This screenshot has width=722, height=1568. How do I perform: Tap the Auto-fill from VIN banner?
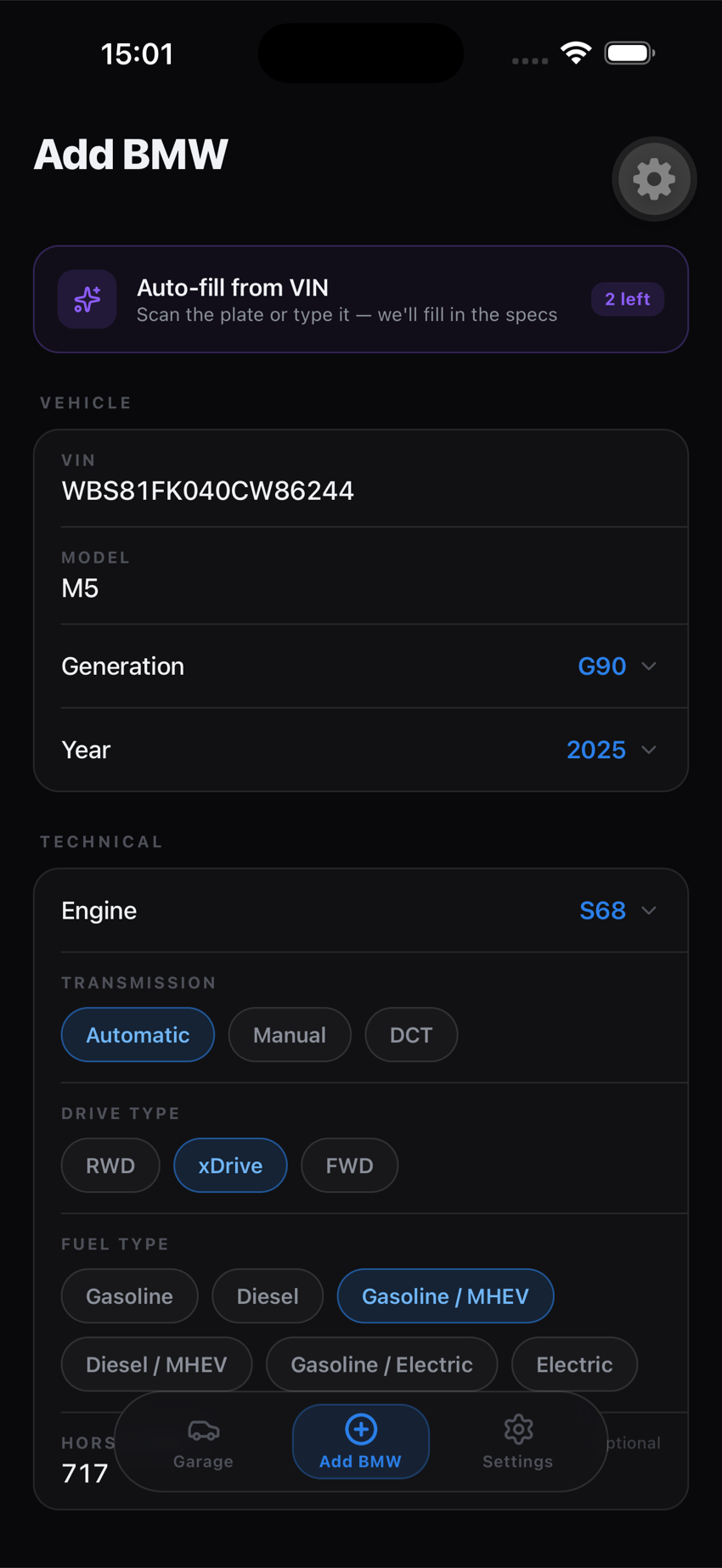tap(361, 299)
